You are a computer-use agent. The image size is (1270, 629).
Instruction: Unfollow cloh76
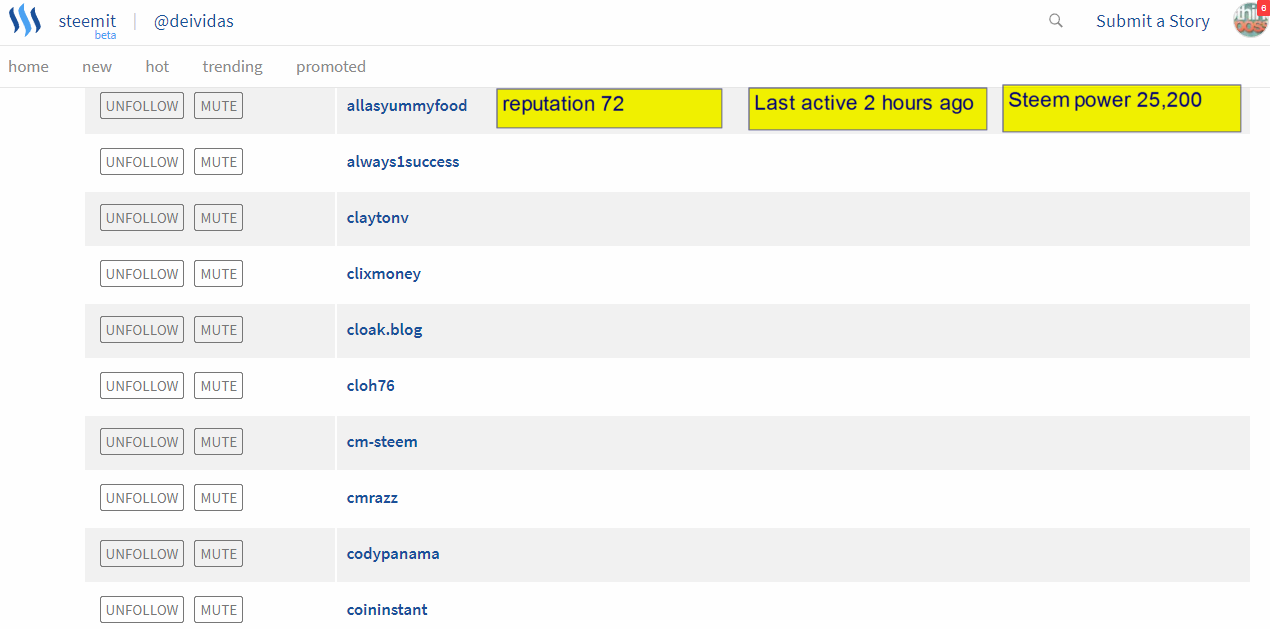coord(142,386)
